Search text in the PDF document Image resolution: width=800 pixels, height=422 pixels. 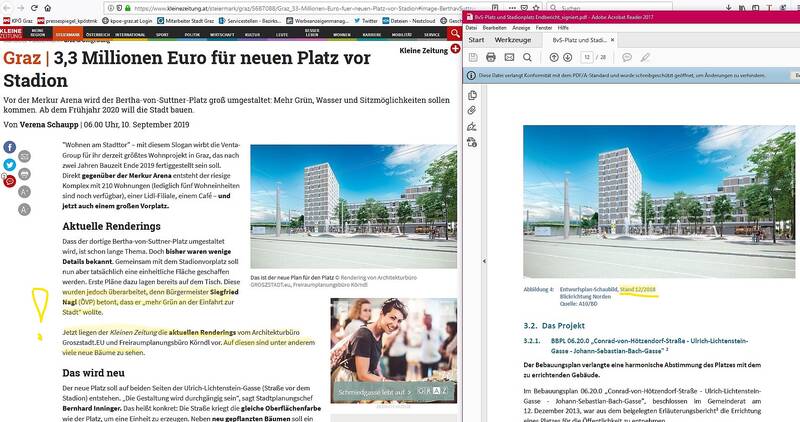click(x=527, y=57)
